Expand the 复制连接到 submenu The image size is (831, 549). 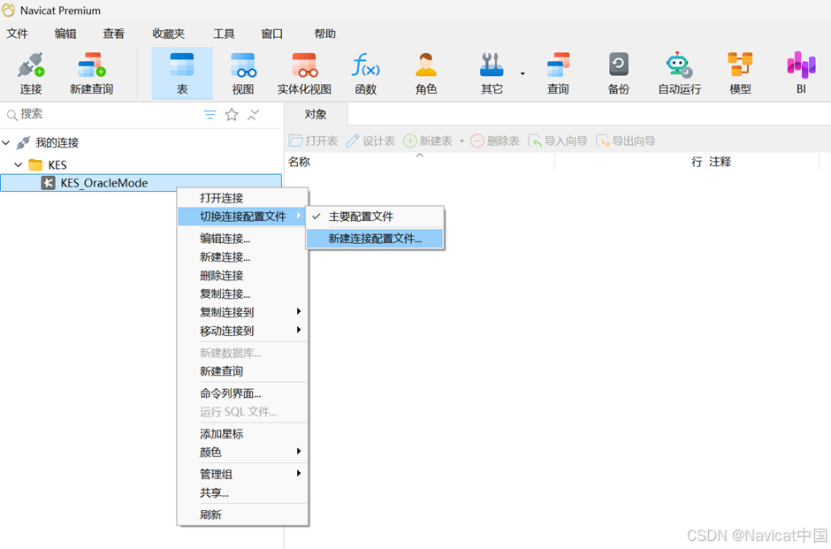point(242,312)
